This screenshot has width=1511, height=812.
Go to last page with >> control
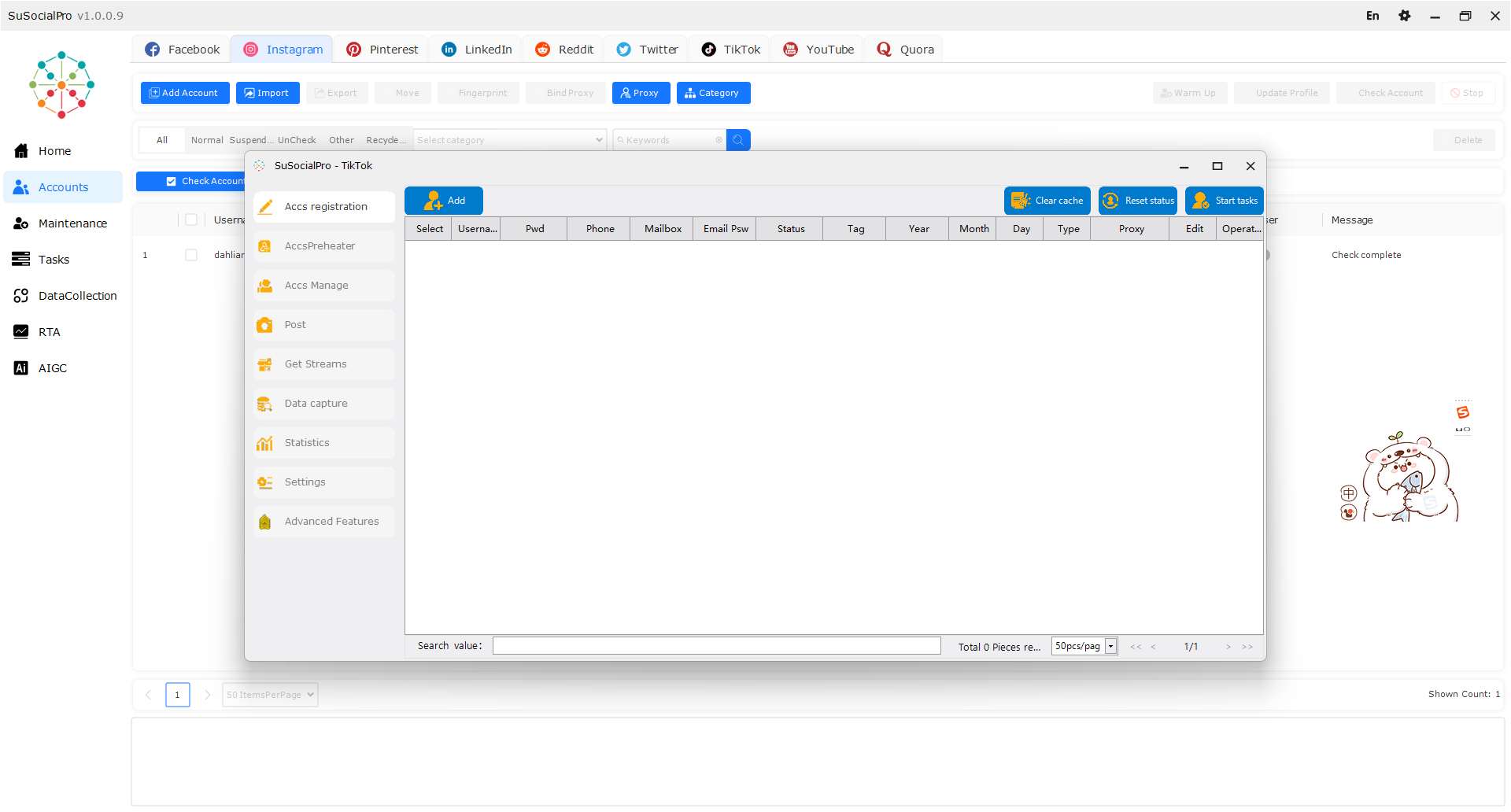tap(1247, 647)
